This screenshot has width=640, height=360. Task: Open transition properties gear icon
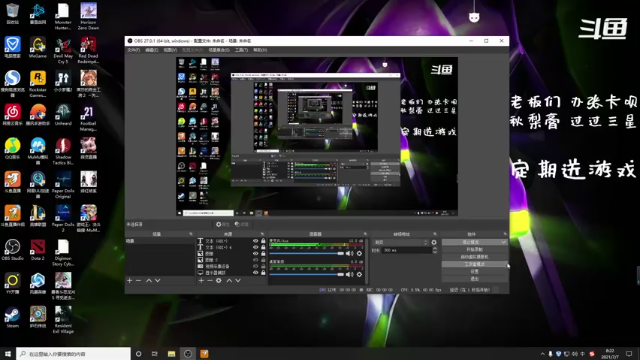coord(434,242)
